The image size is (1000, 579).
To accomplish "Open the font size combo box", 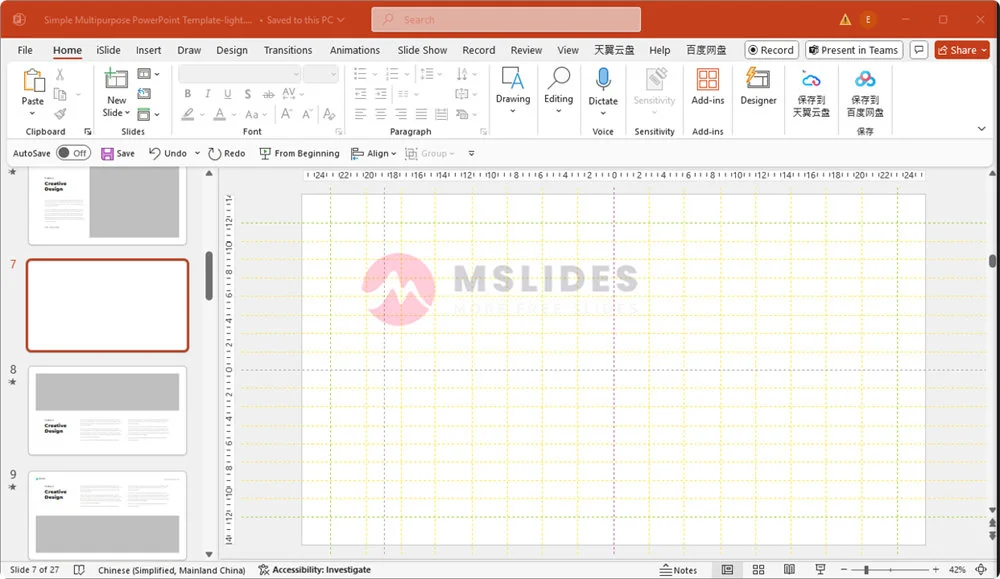I will point(320,74).
